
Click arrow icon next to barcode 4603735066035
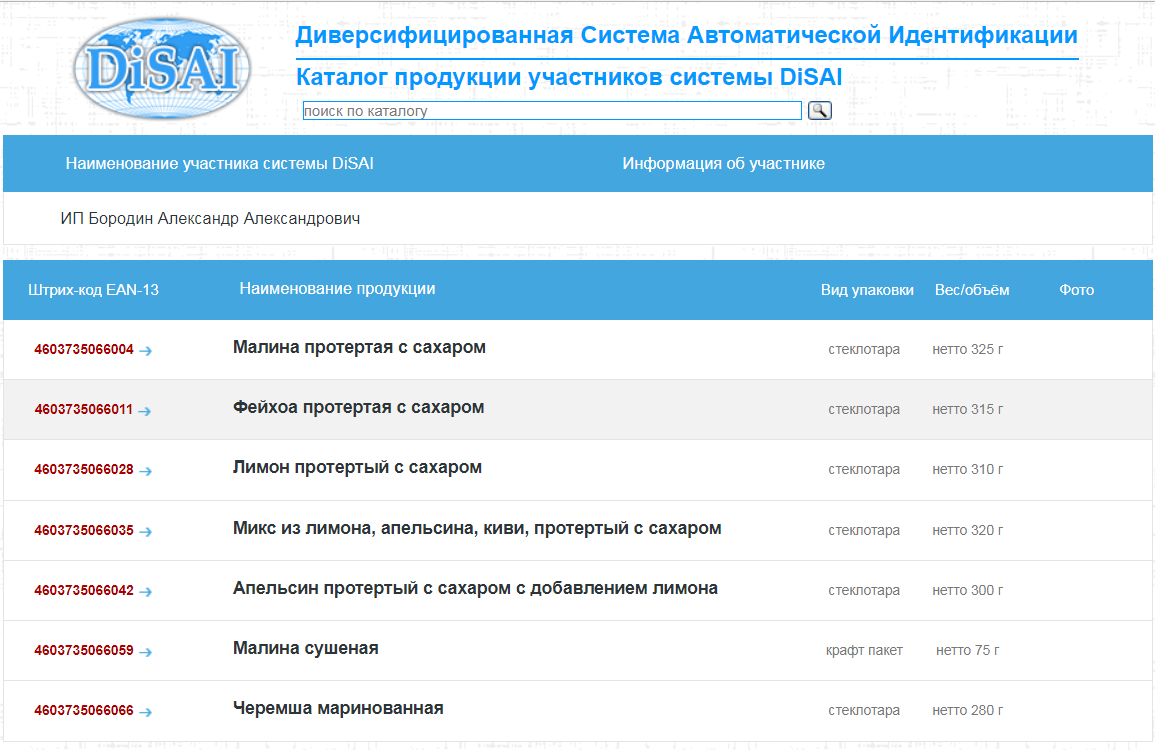tap(146, 531)
